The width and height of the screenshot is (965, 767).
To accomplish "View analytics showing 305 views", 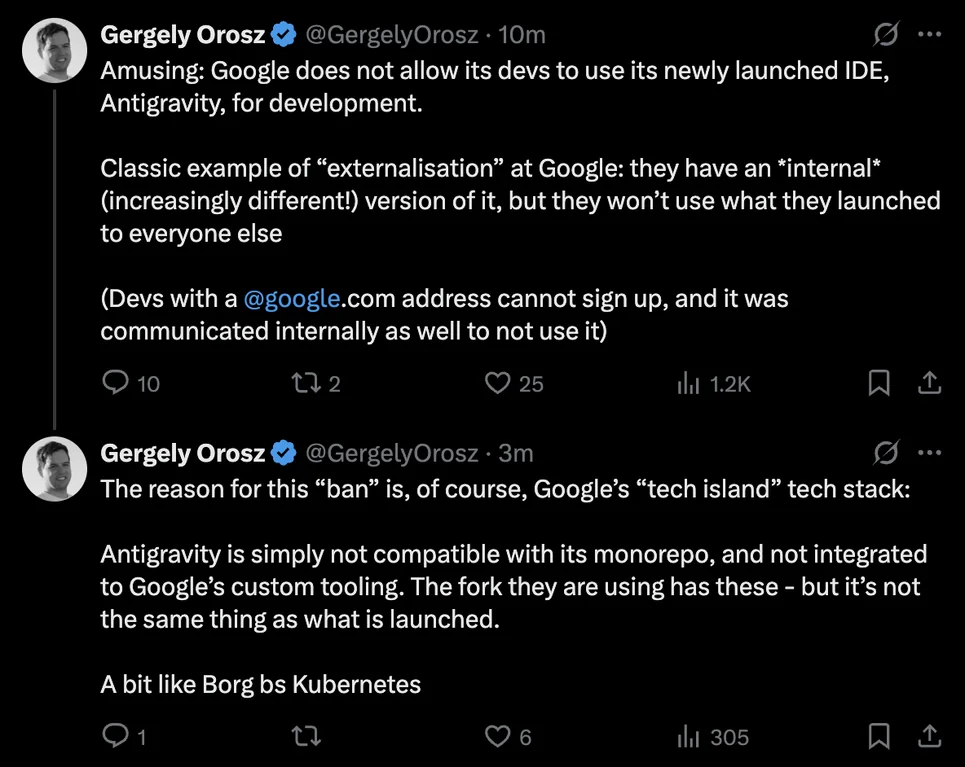I will pyautogui.click(x=689, y=737).
